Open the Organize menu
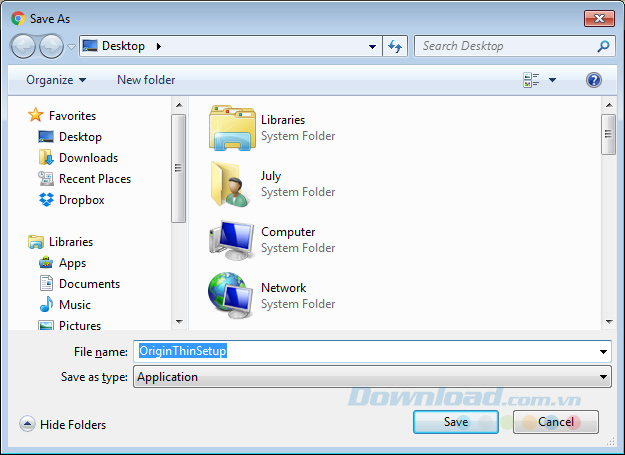 click(x=56, y=80)
